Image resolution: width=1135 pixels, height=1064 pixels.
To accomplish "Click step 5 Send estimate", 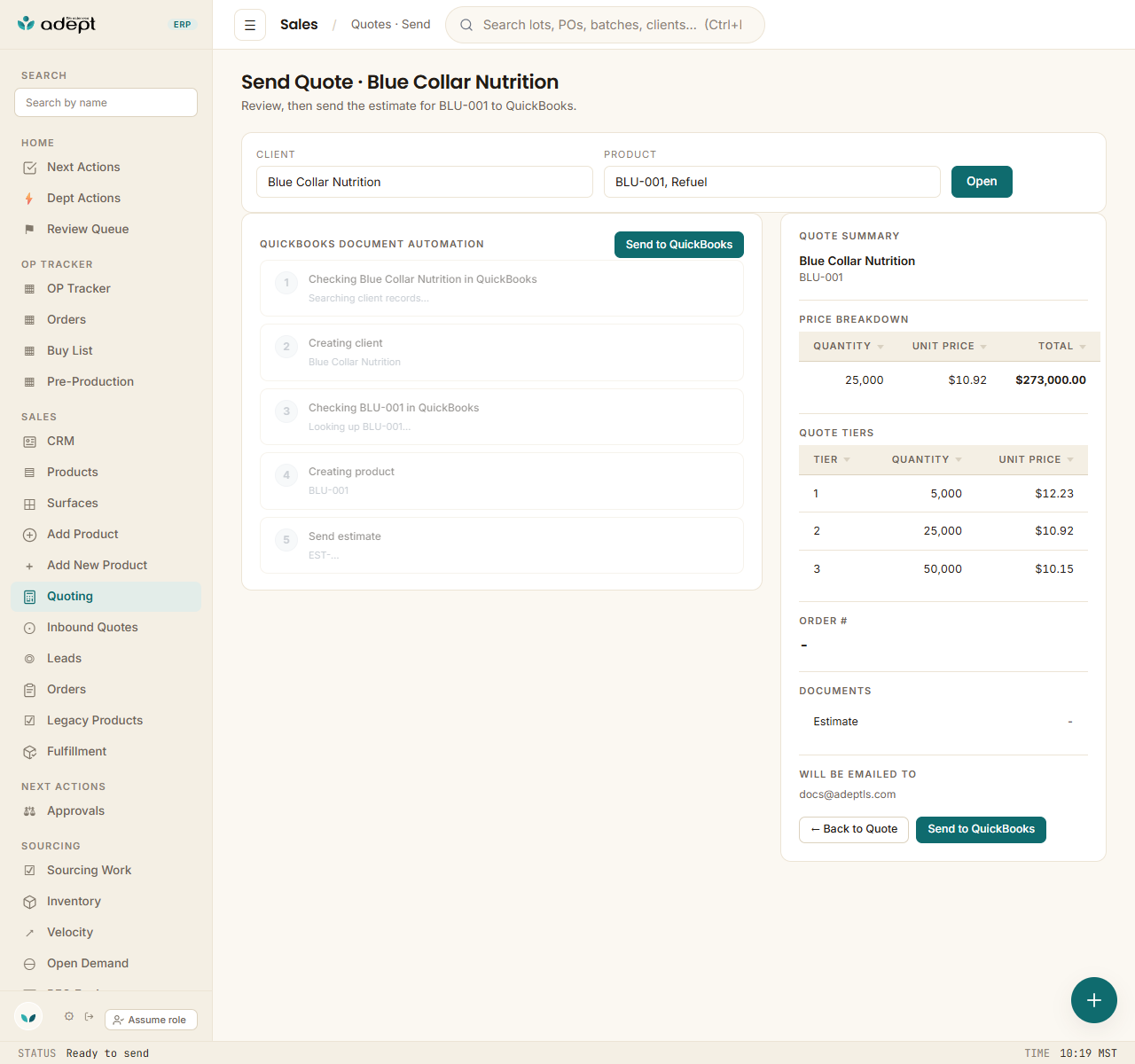I will [x=502, y=545].
